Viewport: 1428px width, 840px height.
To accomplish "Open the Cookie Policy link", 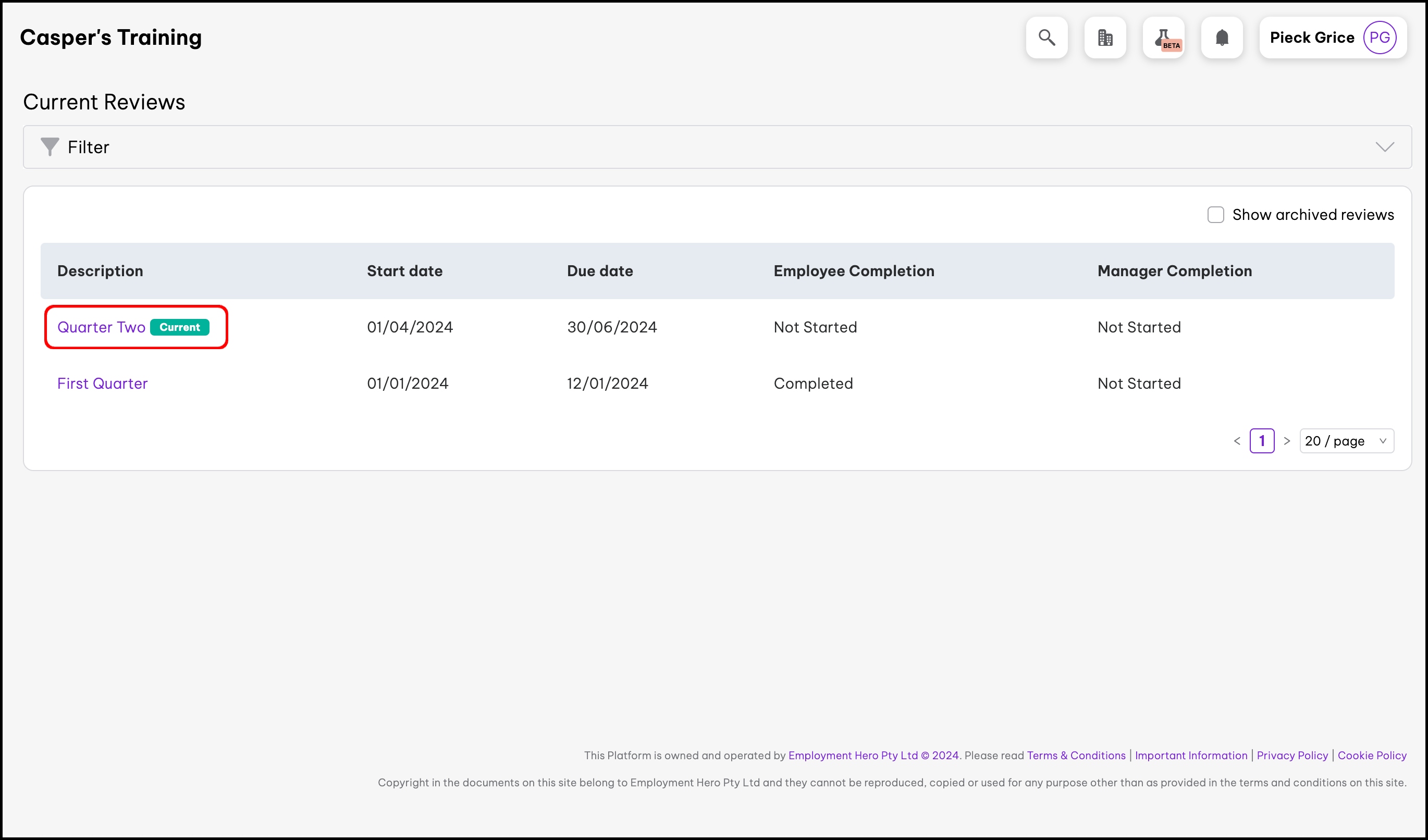I will coord(1371,755).
